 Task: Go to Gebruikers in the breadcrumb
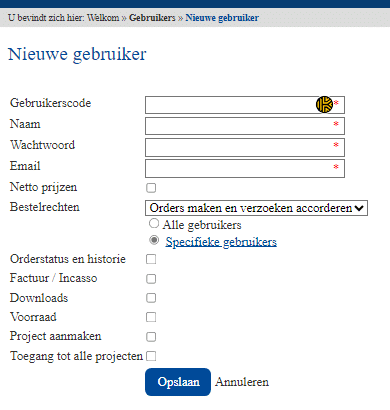(x=152, y=18)
